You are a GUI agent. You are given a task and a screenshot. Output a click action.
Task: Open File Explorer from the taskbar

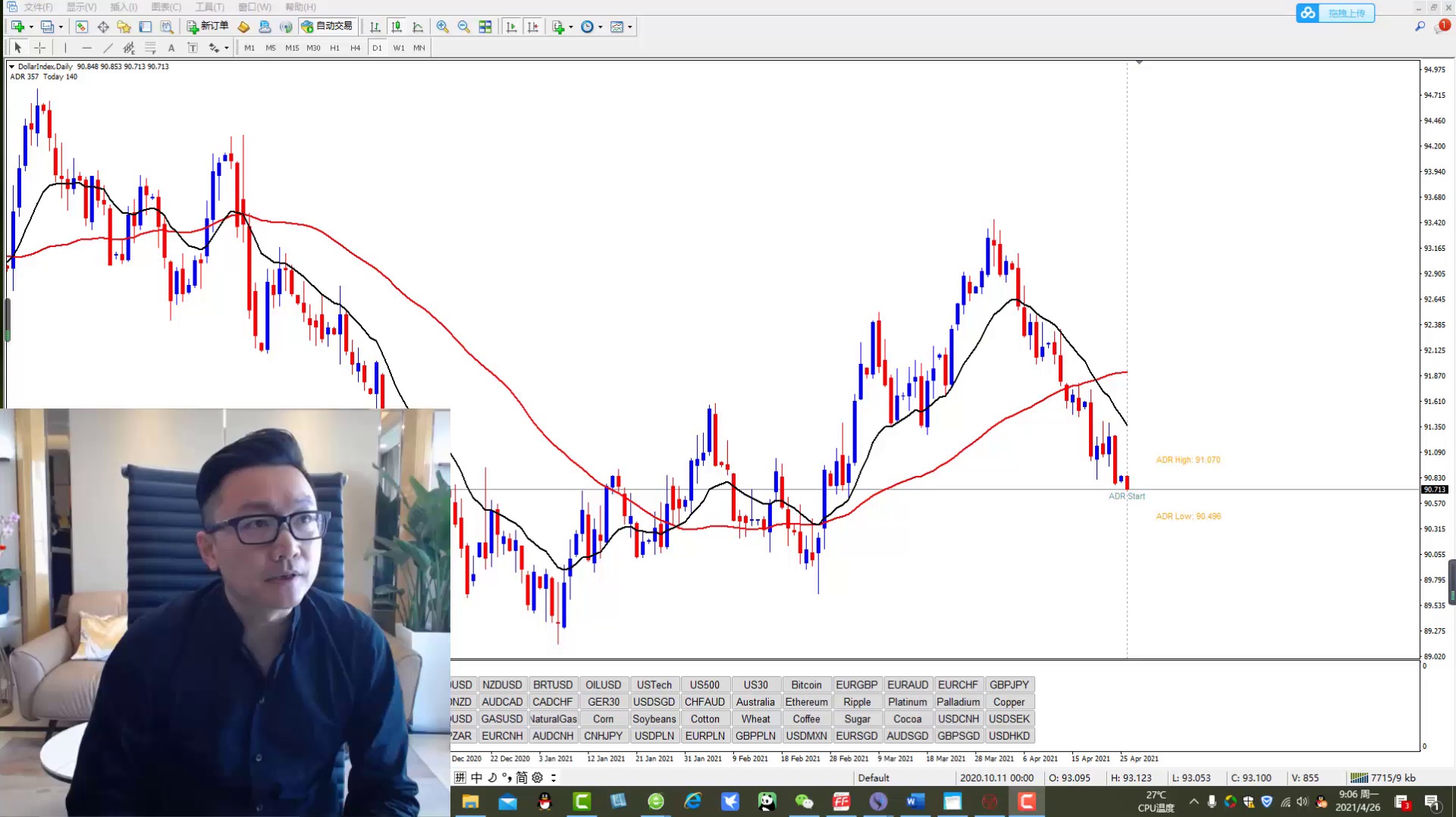(x=470, y=801)
